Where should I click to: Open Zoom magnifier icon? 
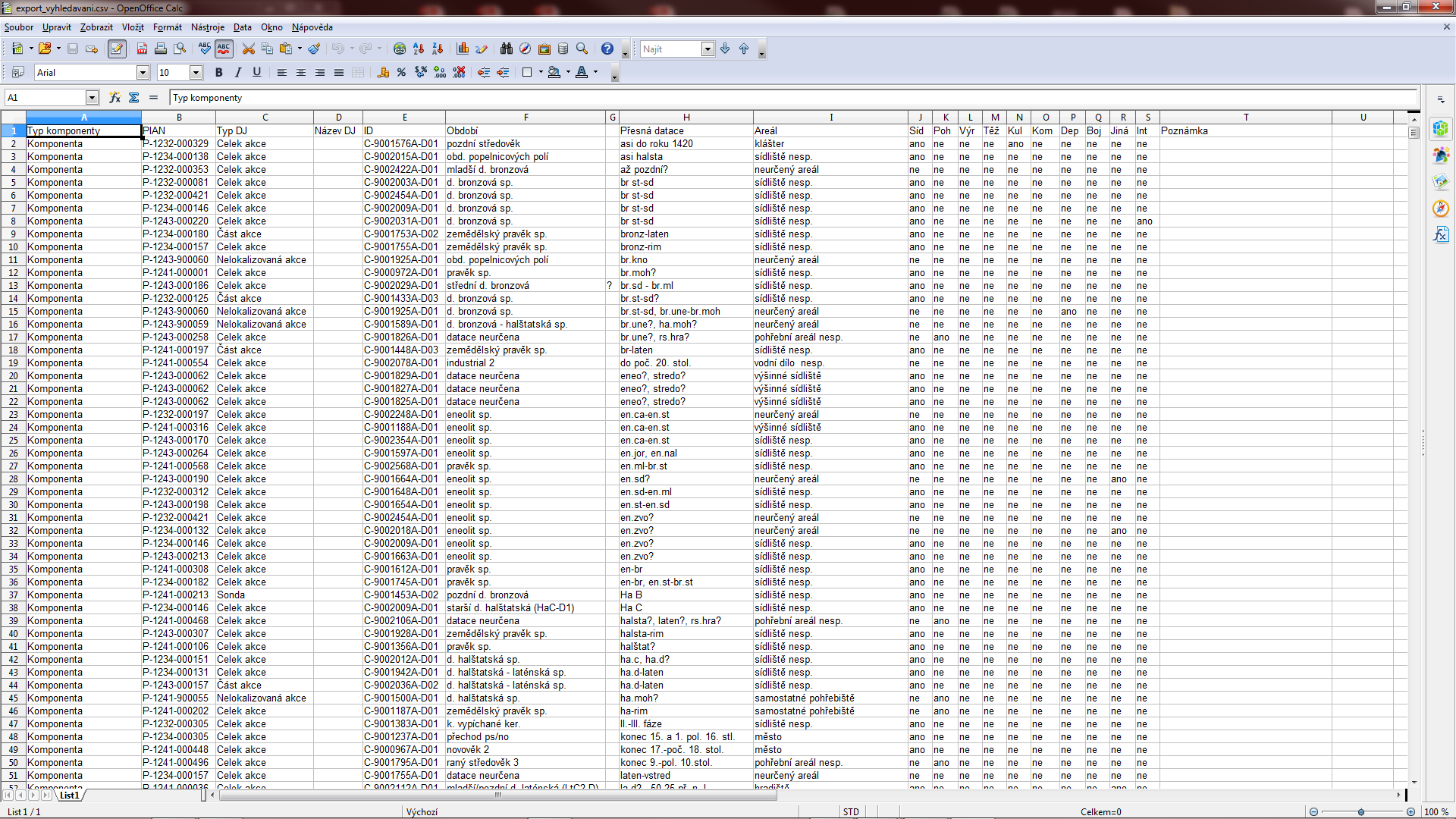coord(582,49)
